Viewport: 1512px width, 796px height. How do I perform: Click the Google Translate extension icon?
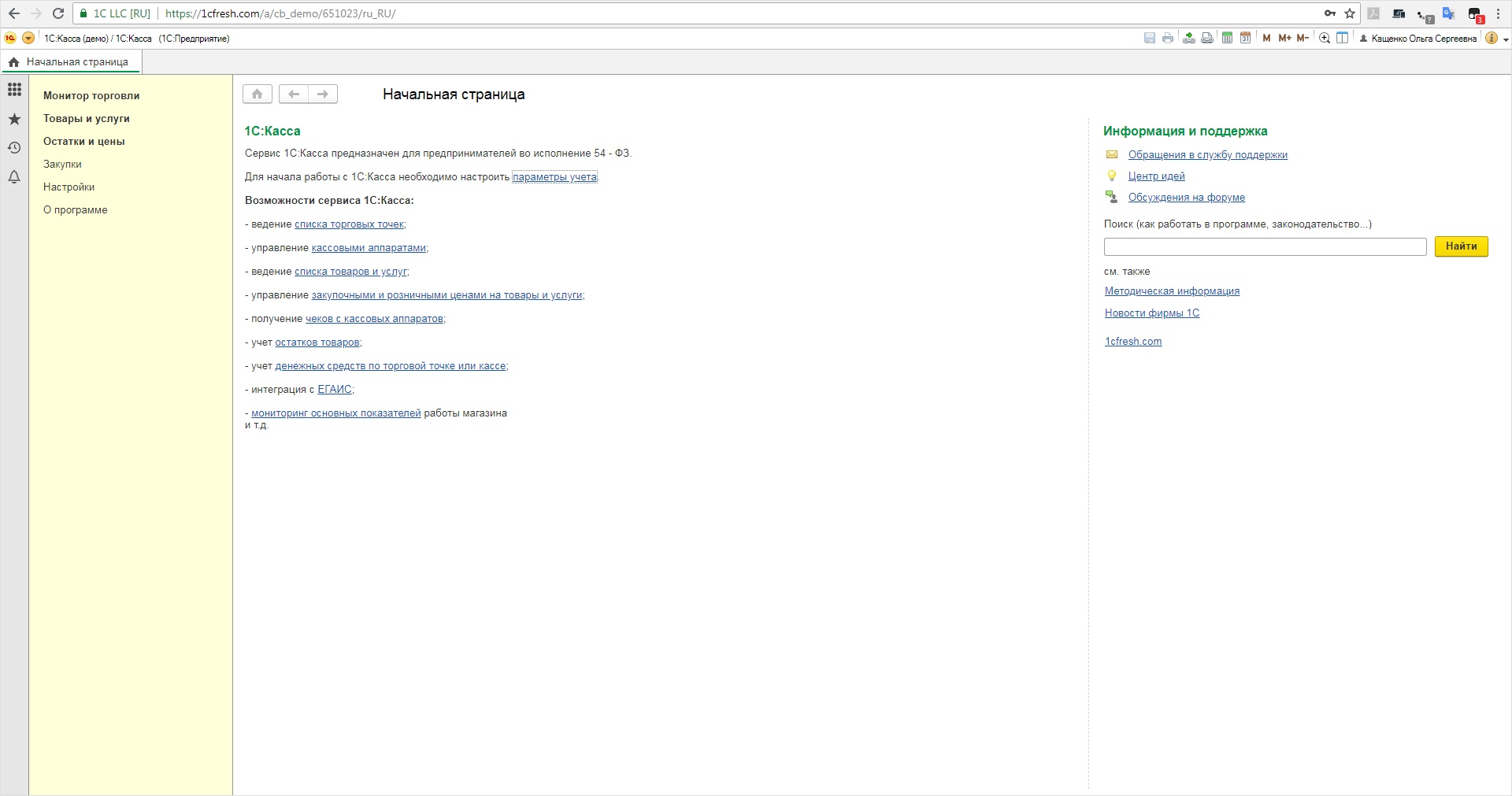[x=1448, y=13]
